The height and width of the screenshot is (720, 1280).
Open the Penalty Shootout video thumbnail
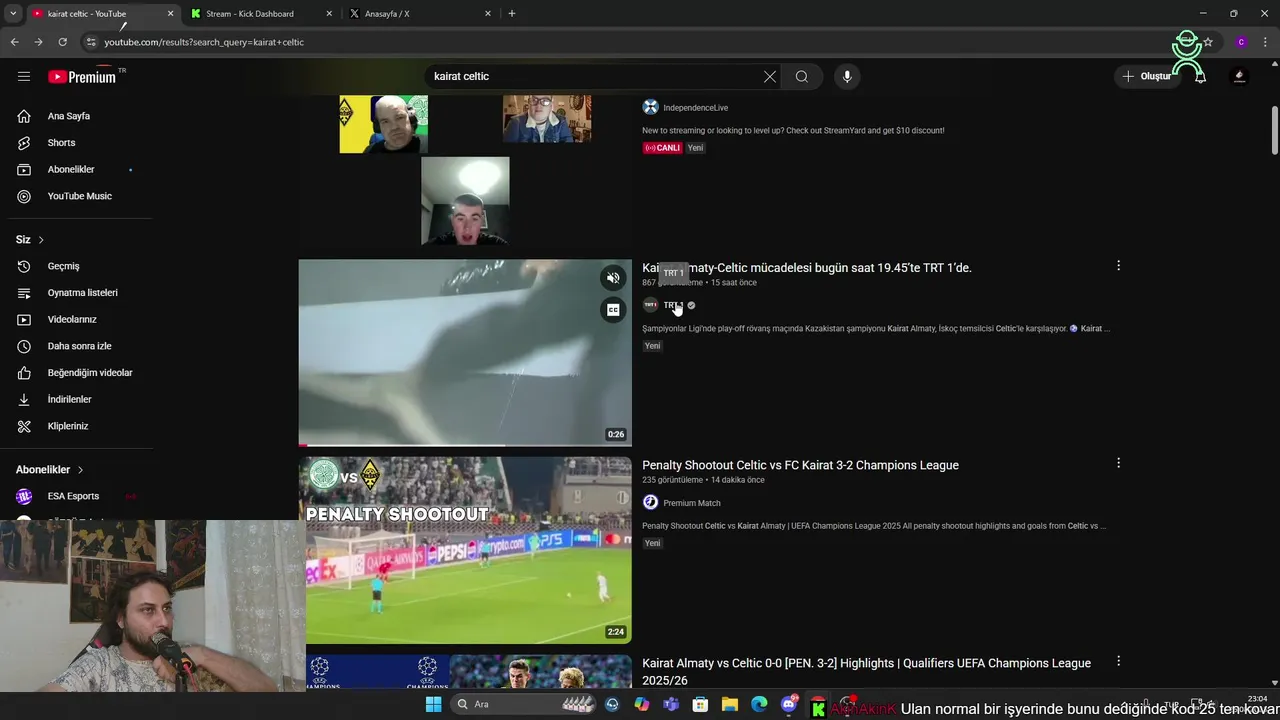point(465,550)
